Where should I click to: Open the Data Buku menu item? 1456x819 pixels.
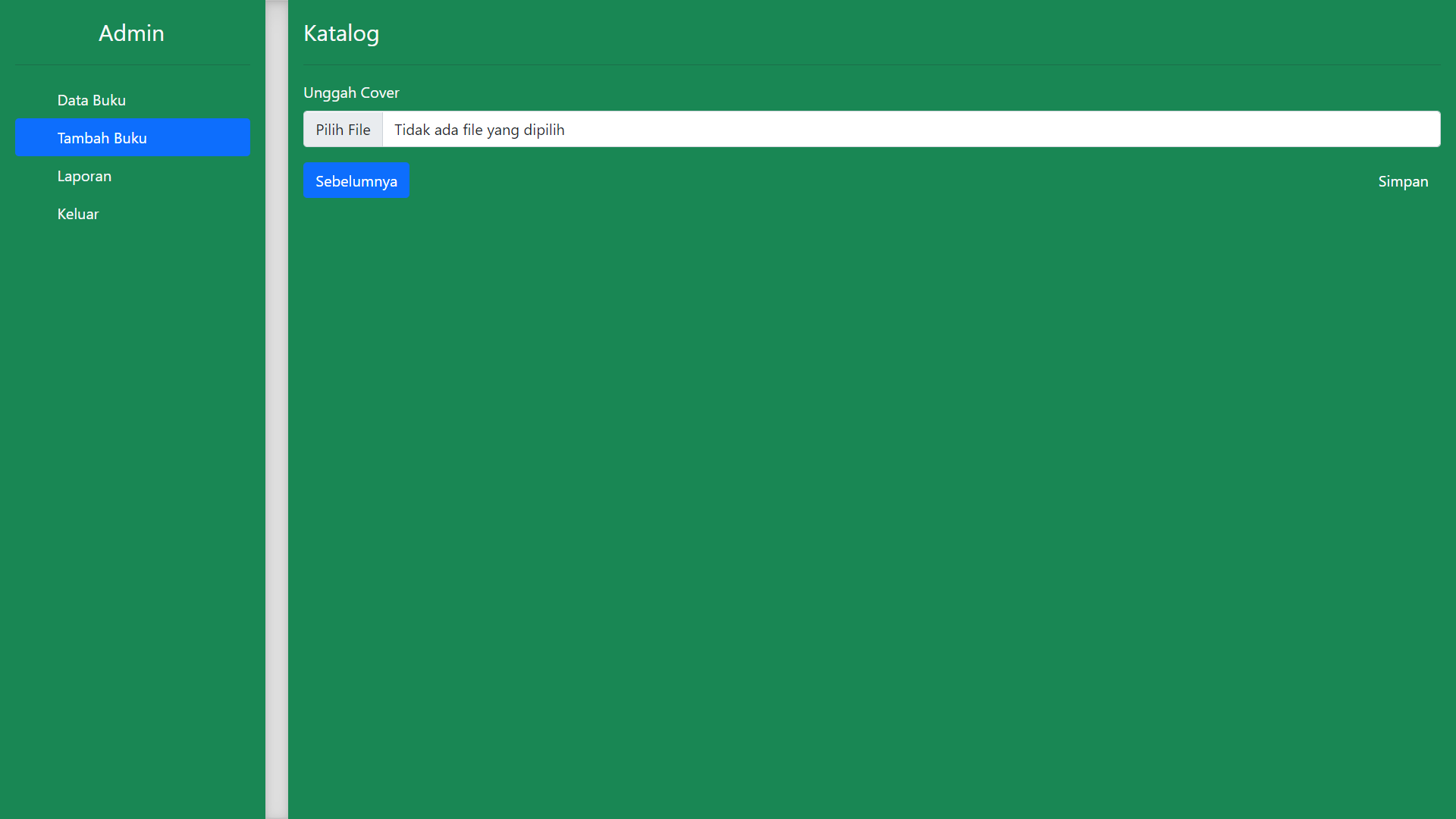click(132, 100)
